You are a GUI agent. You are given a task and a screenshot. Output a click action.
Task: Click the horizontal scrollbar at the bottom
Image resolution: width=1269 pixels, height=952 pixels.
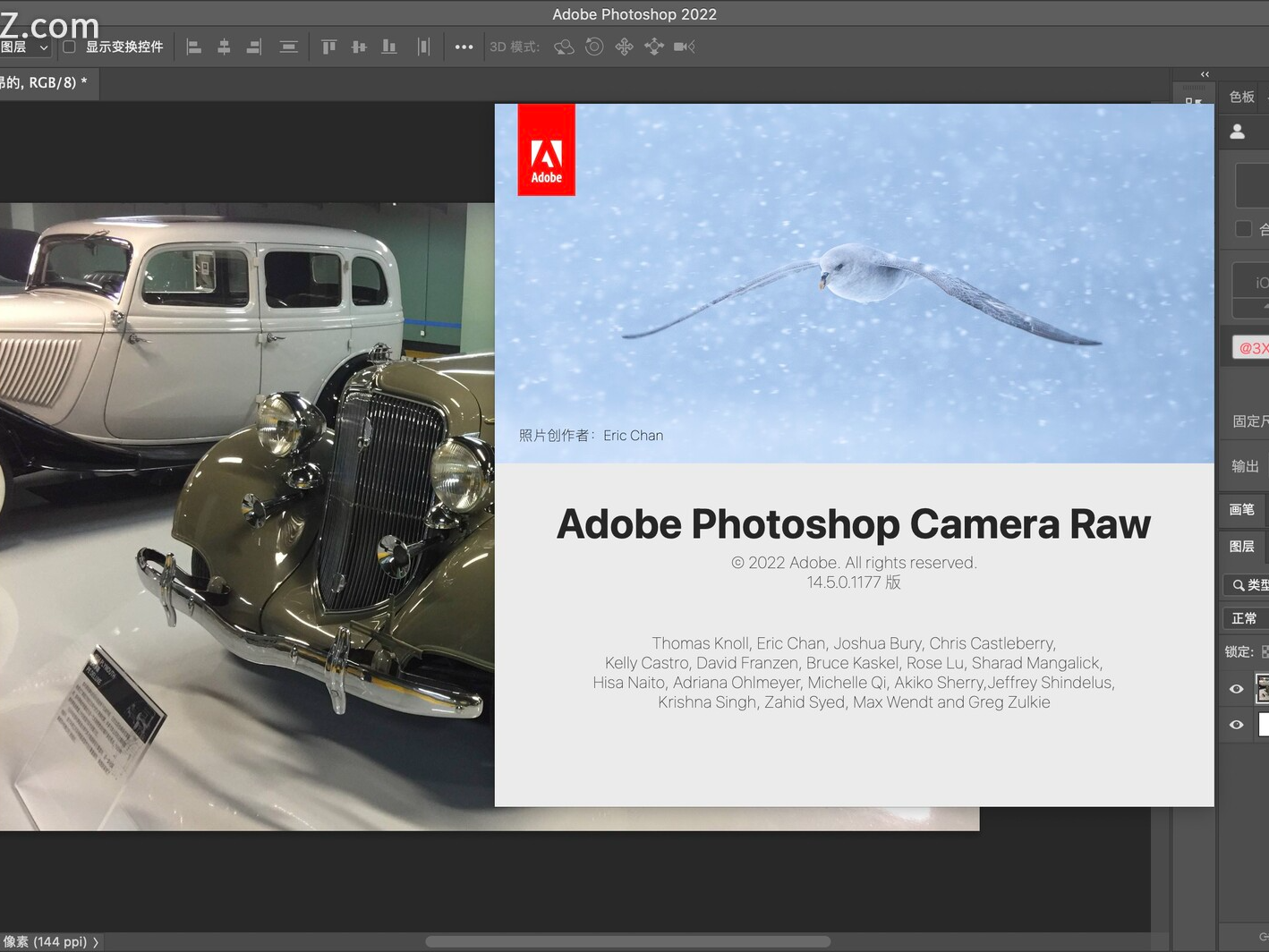click(x=626, y=939)
